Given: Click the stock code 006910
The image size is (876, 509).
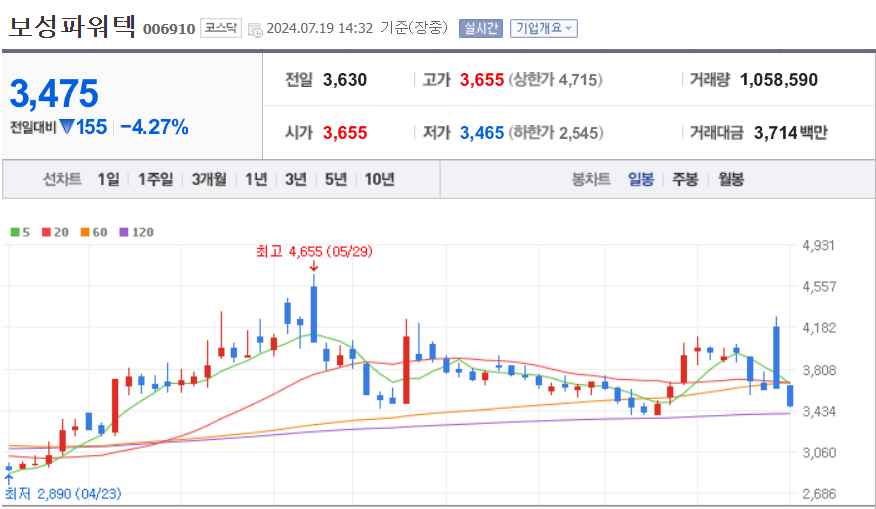Looking at the screenshot, I should (169, 29).
